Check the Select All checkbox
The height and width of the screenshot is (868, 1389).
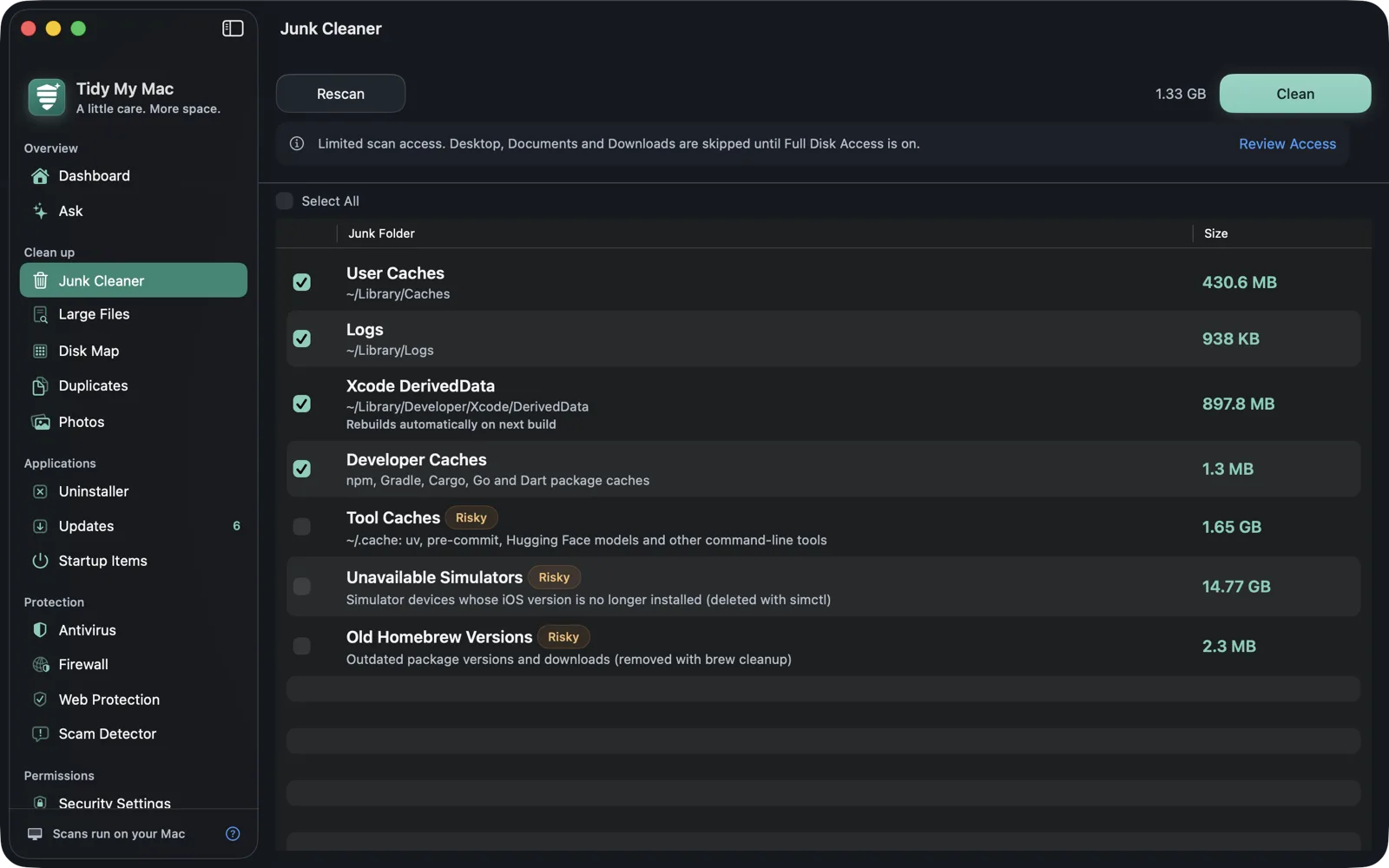point(285,201)
